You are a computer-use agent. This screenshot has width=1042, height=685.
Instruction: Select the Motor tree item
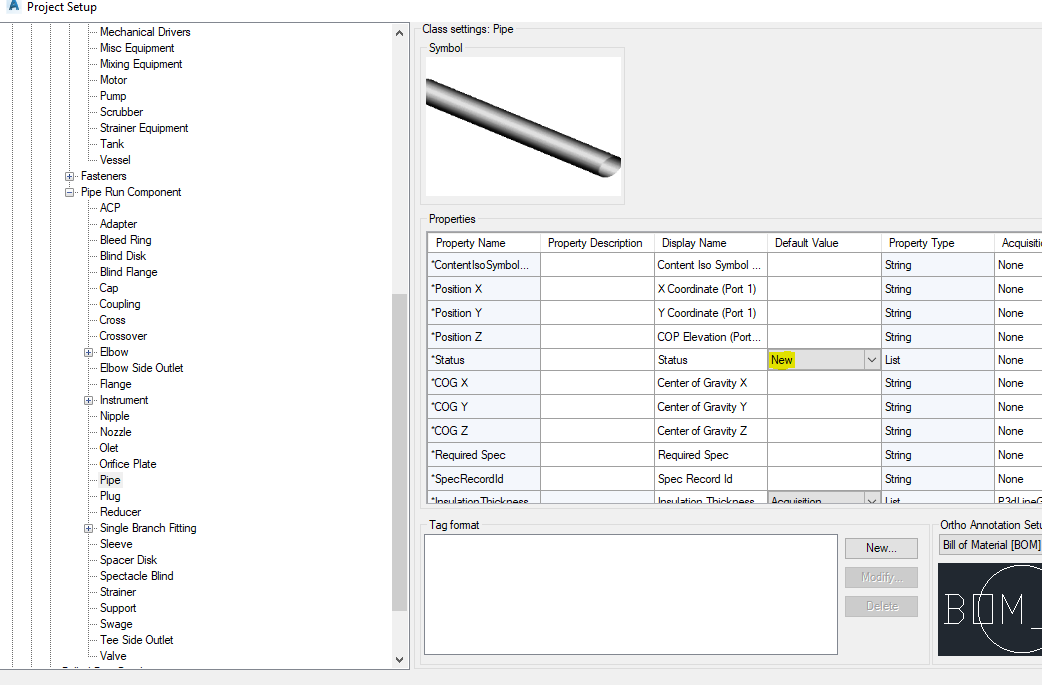[113, 80]
